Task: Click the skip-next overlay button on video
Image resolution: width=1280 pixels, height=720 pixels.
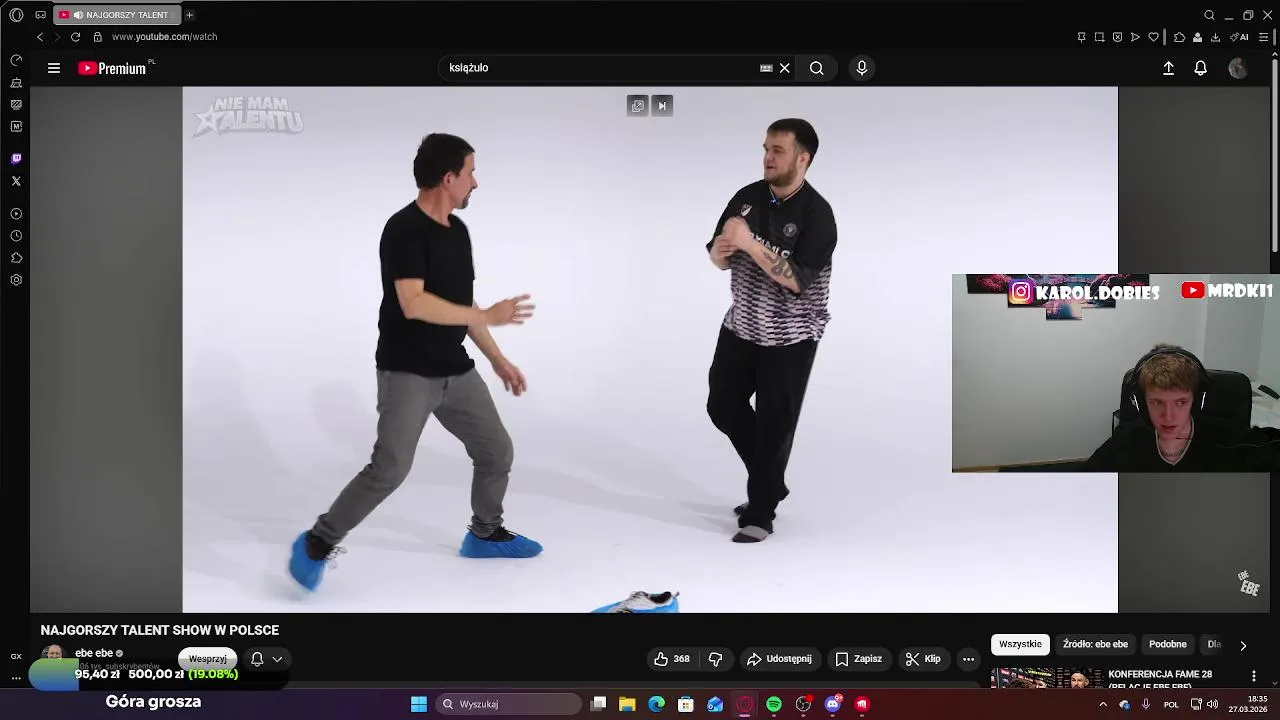Action: (662, 106)
